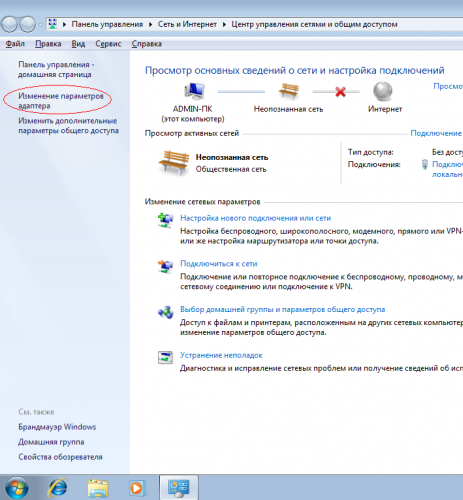
Task: Click the red X connection error icon
Action: coord(340,92)
